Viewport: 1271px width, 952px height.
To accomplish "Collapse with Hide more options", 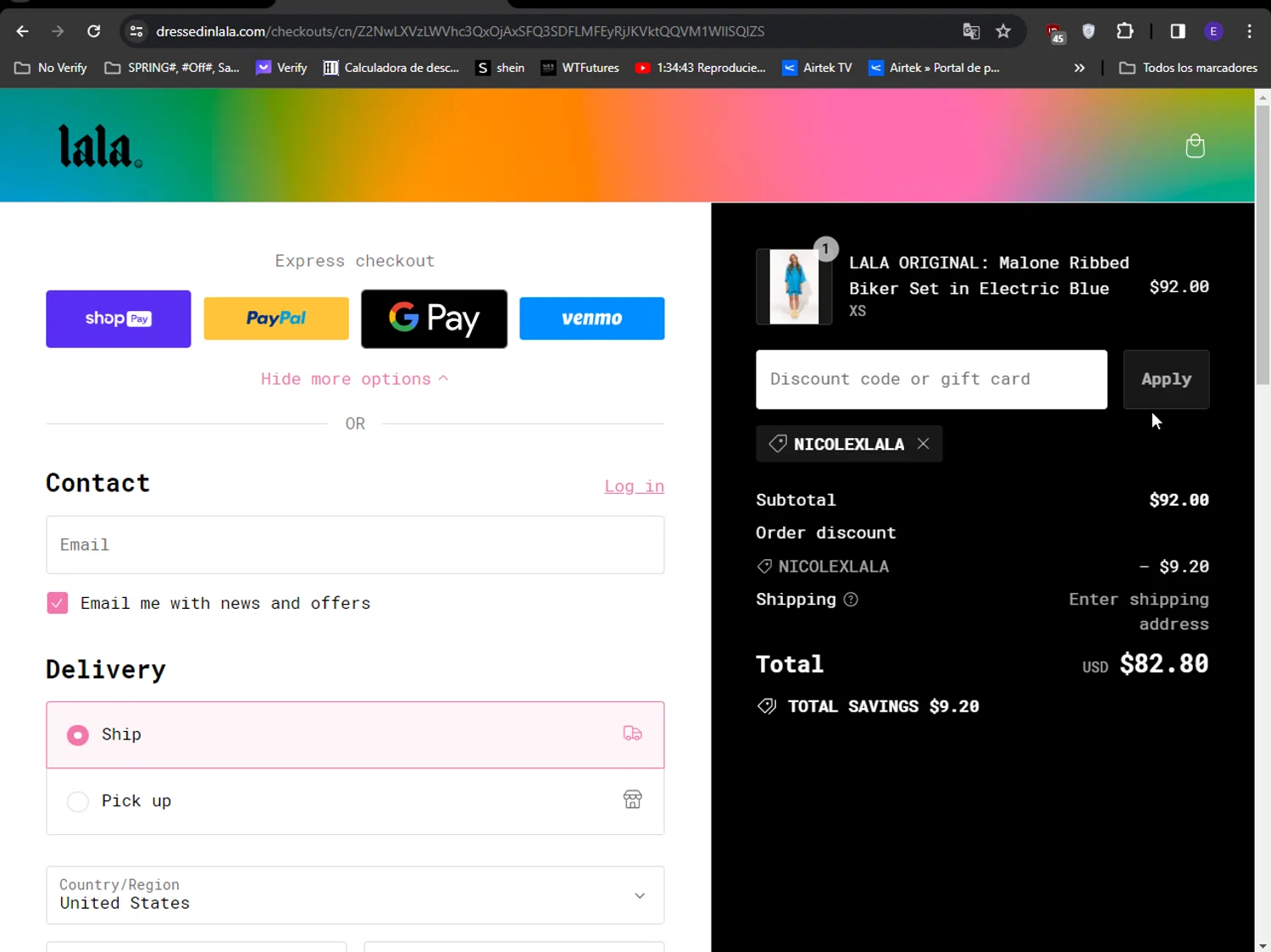I will pos(354,379).
